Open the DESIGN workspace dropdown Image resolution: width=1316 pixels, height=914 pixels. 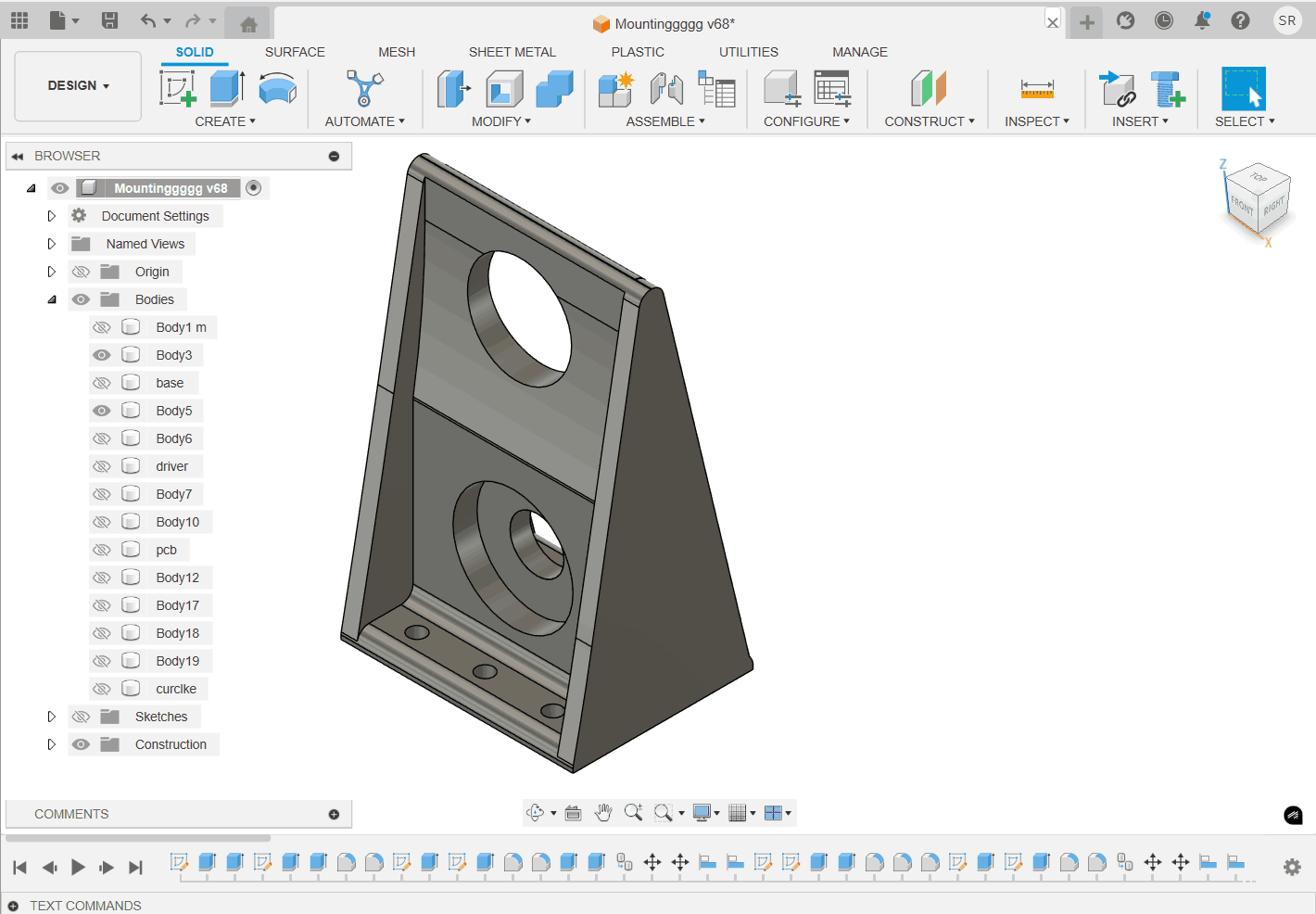(78, 85)
